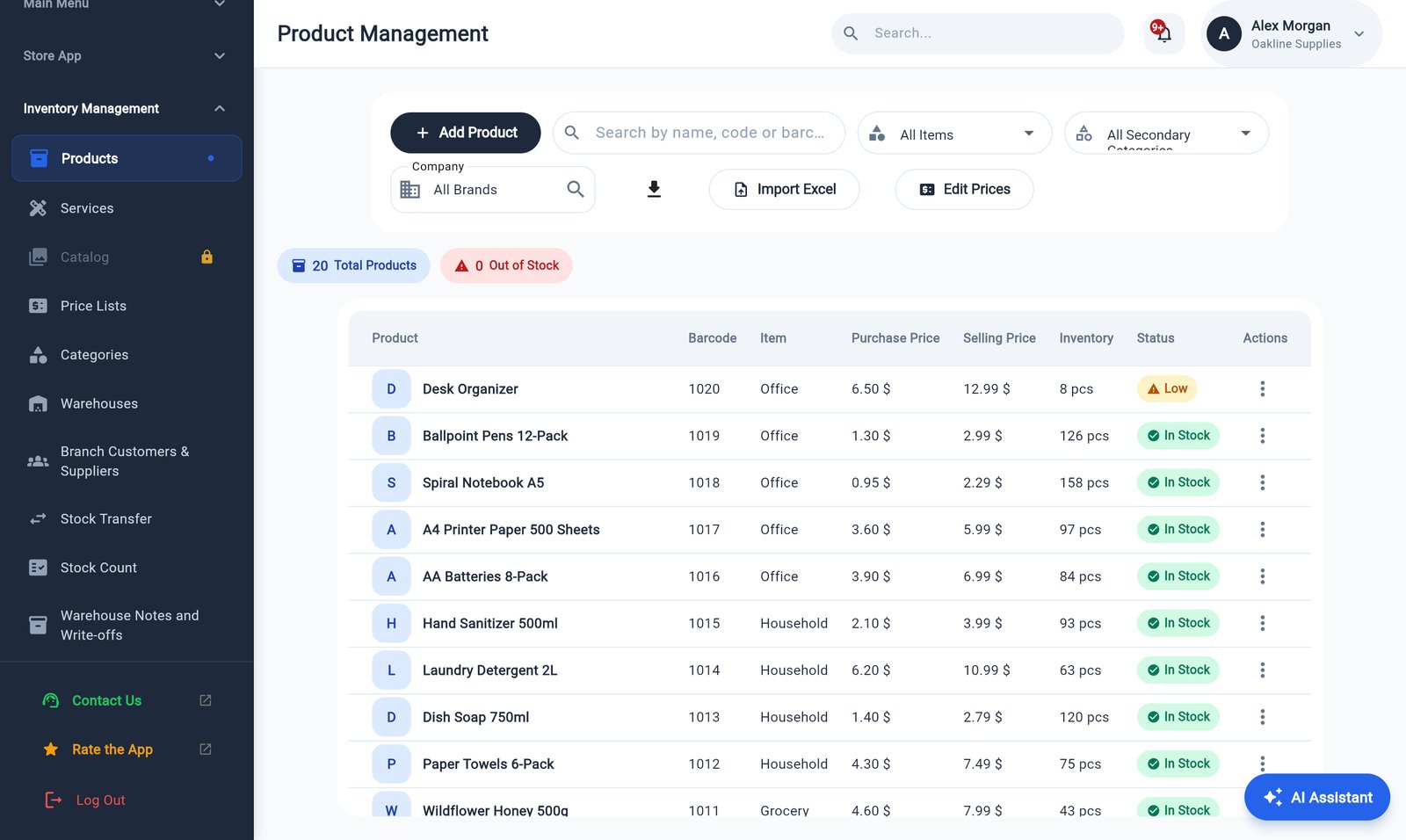The width and height of the screenshot is (1406, 840).
Task: Click the Add Product button
Action: pyautogui.click(x=466, y=133)
